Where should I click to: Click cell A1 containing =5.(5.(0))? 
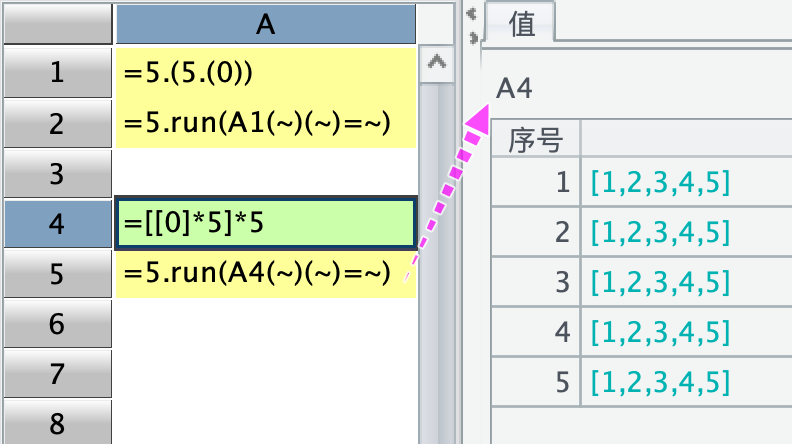click(x=266, y=72)
